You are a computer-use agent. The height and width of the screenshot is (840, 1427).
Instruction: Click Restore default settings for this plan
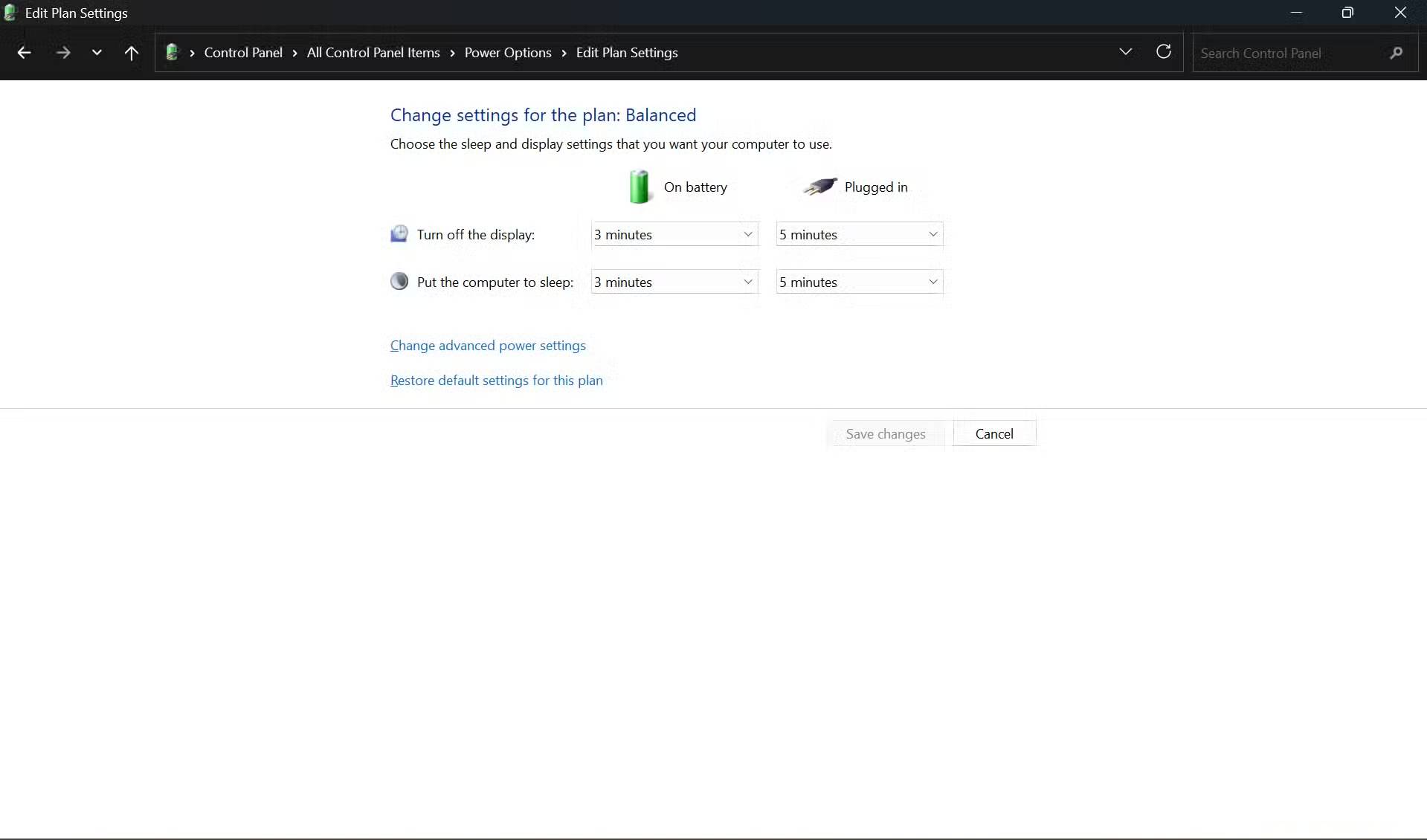tap(496, 380)
